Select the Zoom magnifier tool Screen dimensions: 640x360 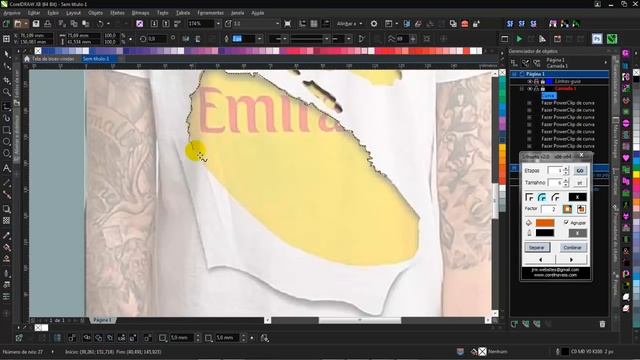(x=7, y=92)
